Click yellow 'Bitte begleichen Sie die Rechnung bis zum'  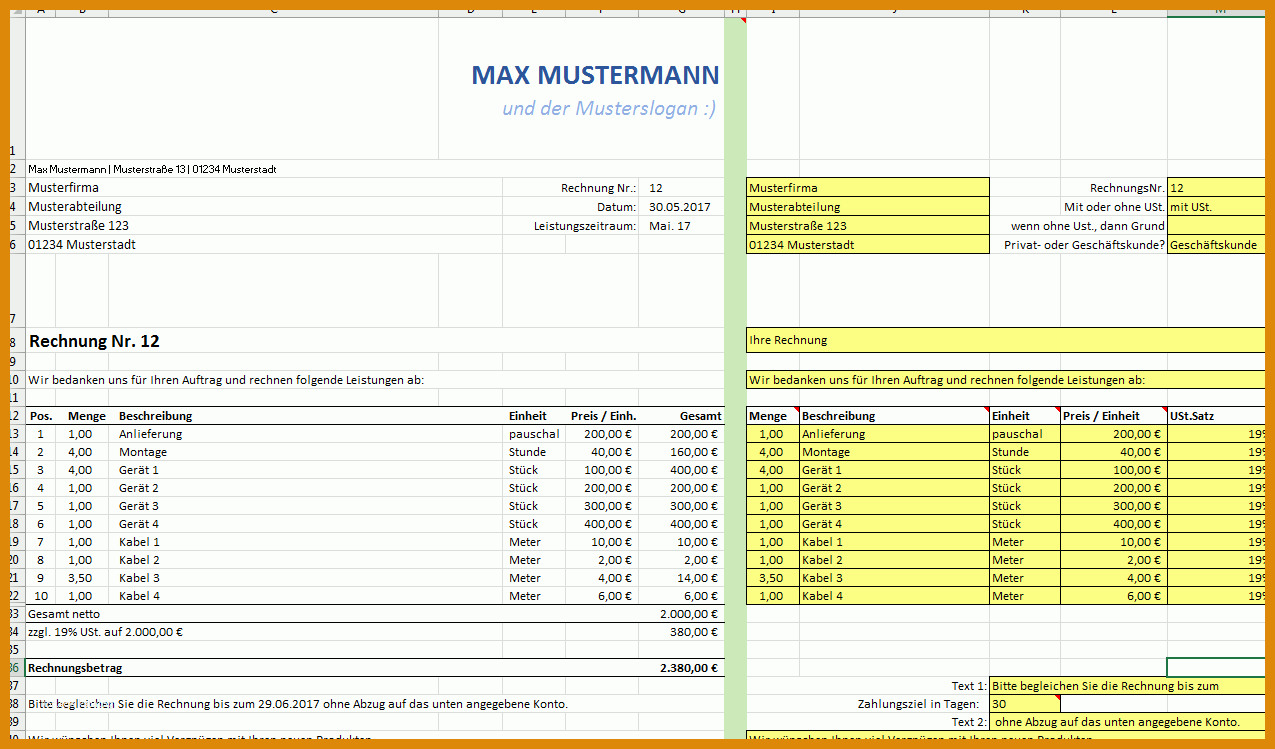pyautogui.click(x=1127, y=686)
